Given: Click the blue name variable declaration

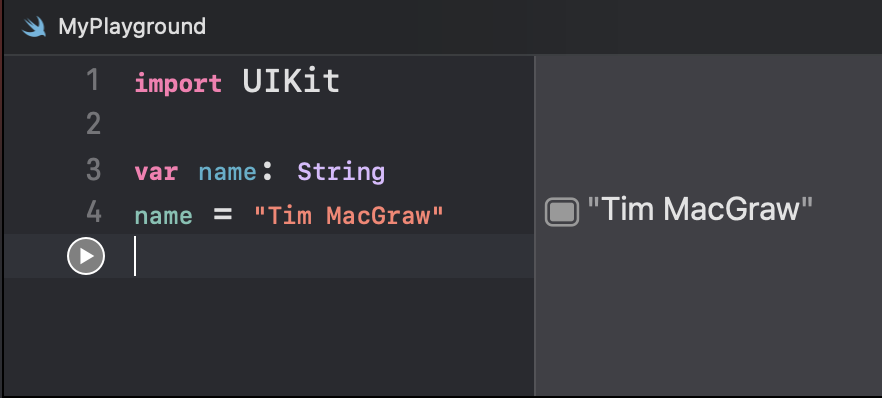Looking at the screenshot, I should point(228,172).
